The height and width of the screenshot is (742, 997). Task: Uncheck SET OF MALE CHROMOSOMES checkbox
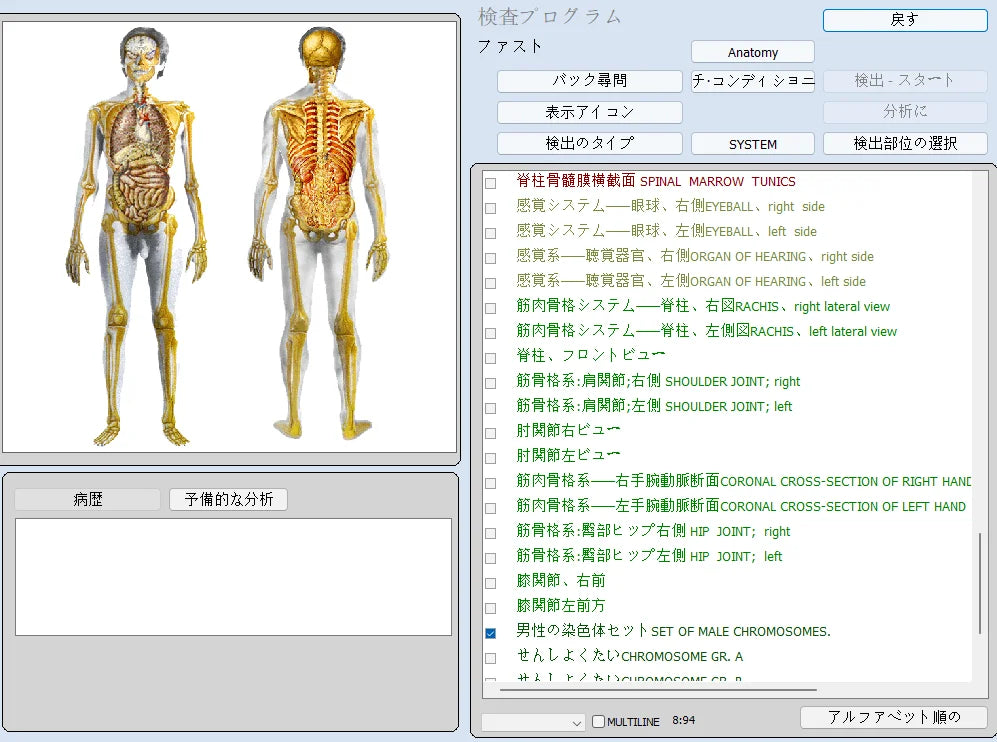490,633
